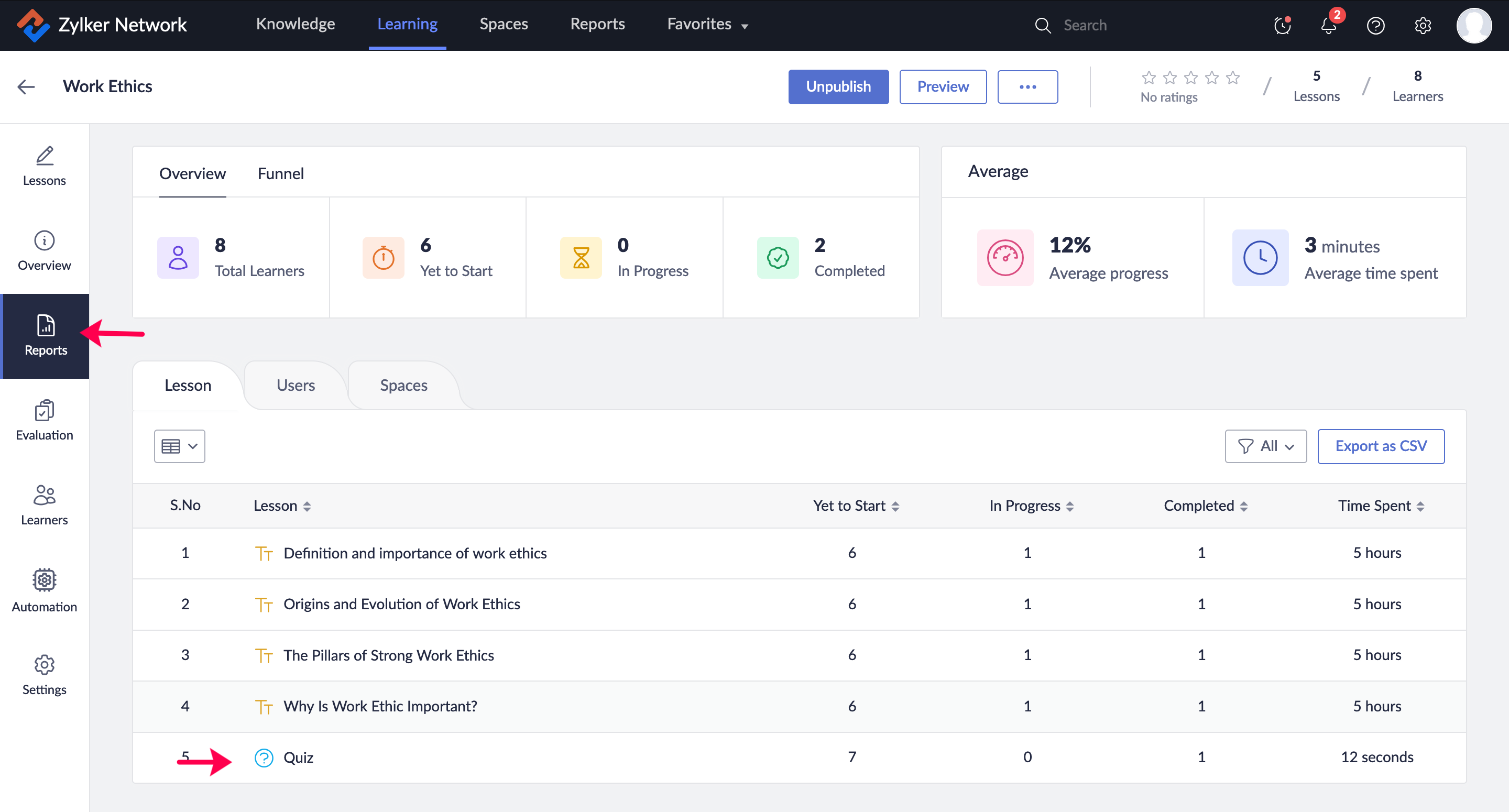Open the All filter dropdown
The height and width of the screenshot is (812, 1509).
pyautogui.click(x=1265, y=446)
